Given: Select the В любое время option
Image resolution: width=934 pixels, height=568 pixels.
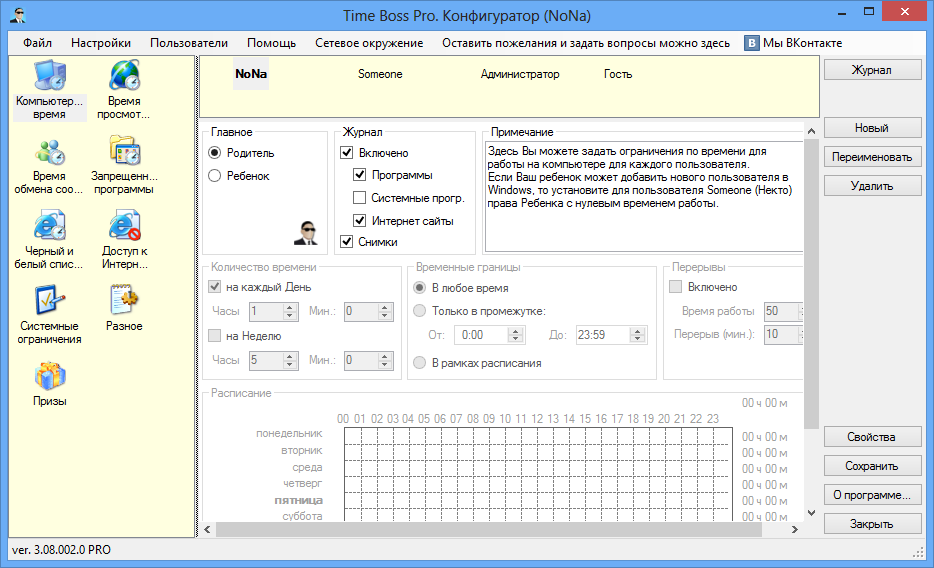Looking at the screenshot, I should click(x=420, y=288).
